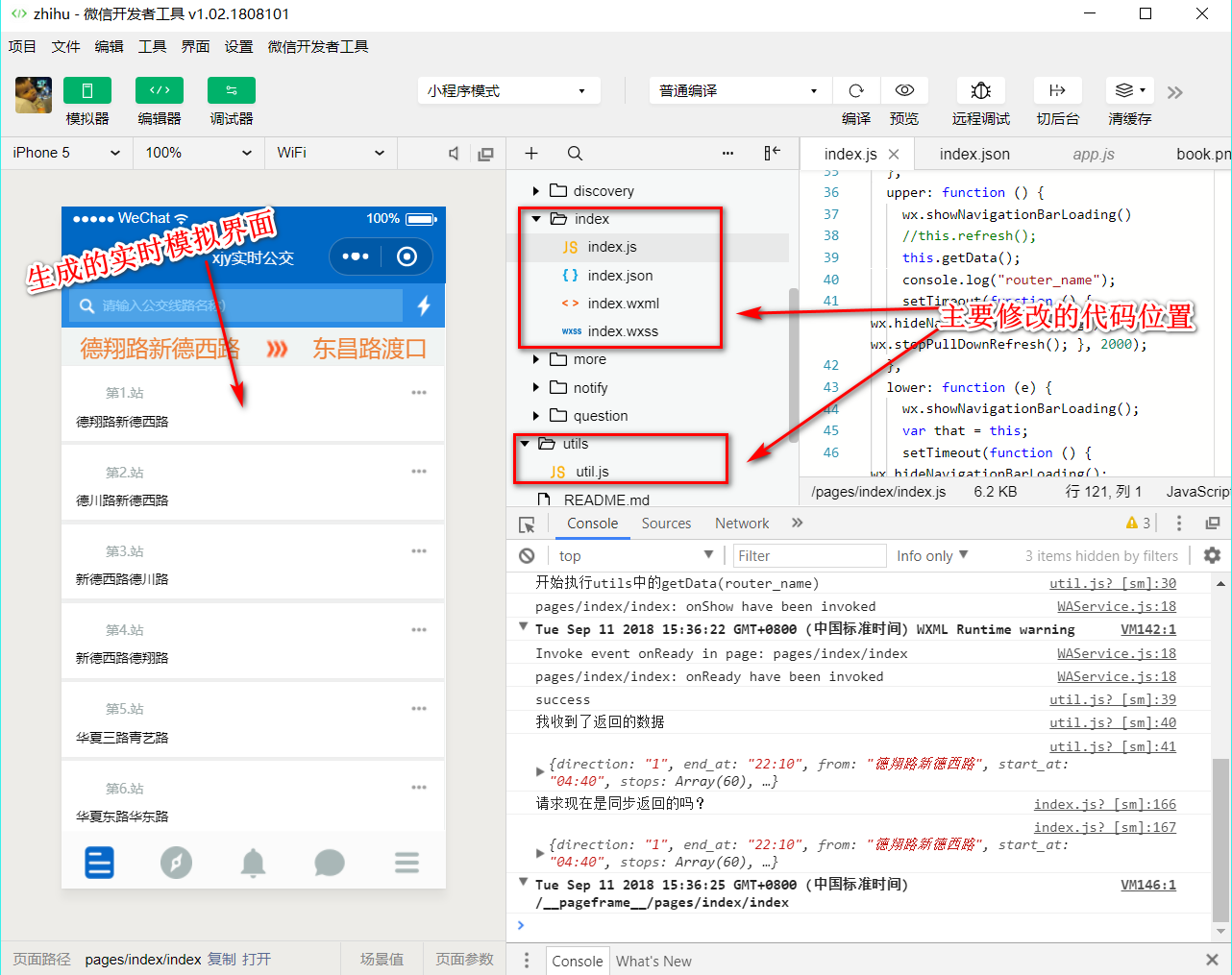Open index.wxml in the file tree
1232x975 pixels.
[623, 304]
